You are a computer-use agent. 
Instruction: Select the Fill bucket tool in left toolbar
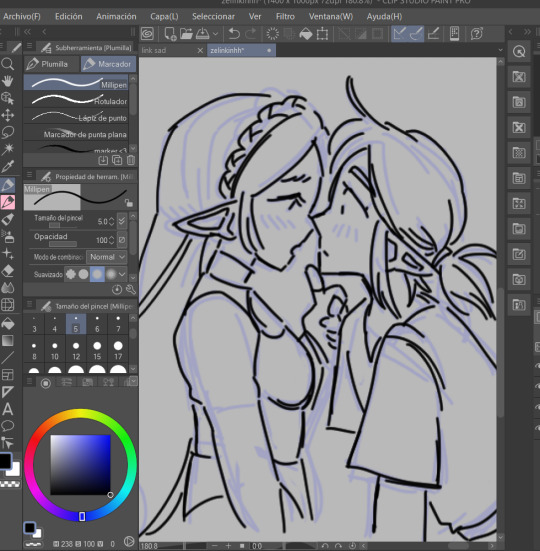pos(7,323)
